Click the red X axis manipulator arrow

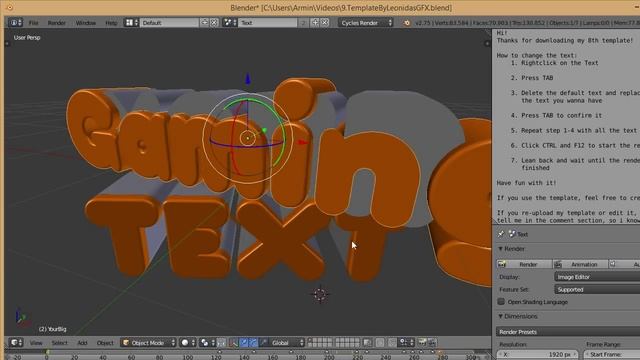[x=303, y=142]
